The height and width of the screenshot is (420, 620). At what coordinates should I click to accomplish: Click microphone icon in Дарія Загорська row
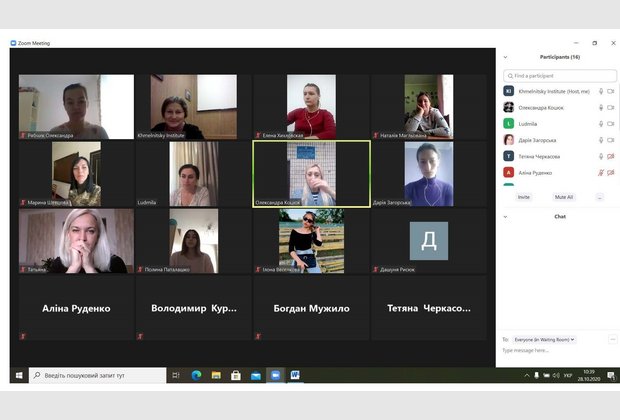[x=601, y=140]
